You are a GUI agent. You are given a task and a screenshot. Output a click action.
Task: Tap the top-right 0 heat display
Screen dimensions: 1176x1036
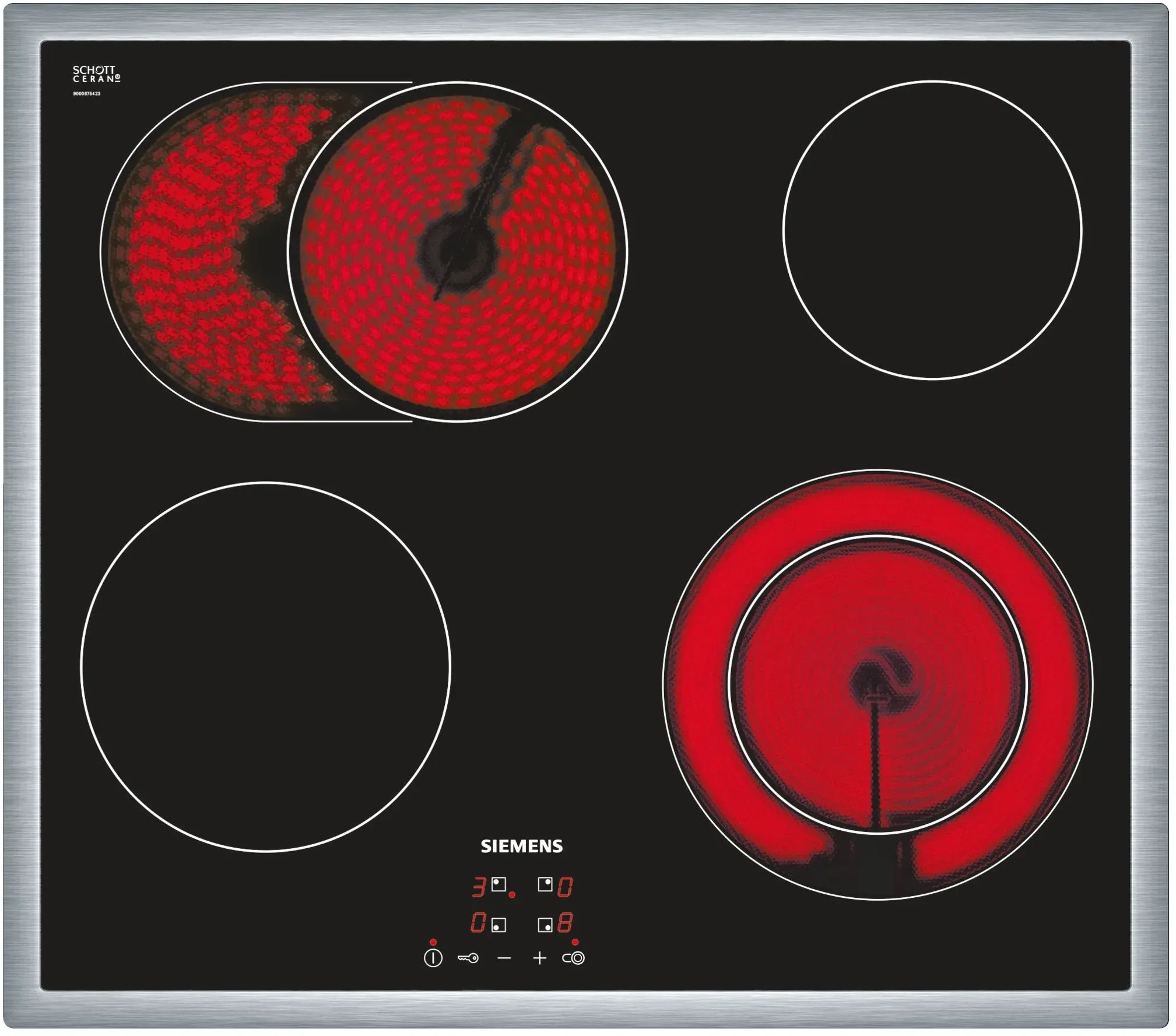(564, 887)
